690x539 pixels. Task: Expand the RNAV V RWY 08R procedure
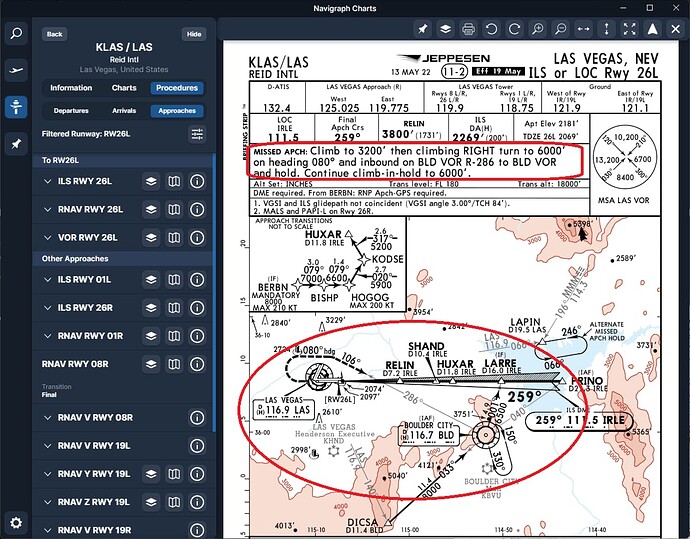tap(48, 417)
